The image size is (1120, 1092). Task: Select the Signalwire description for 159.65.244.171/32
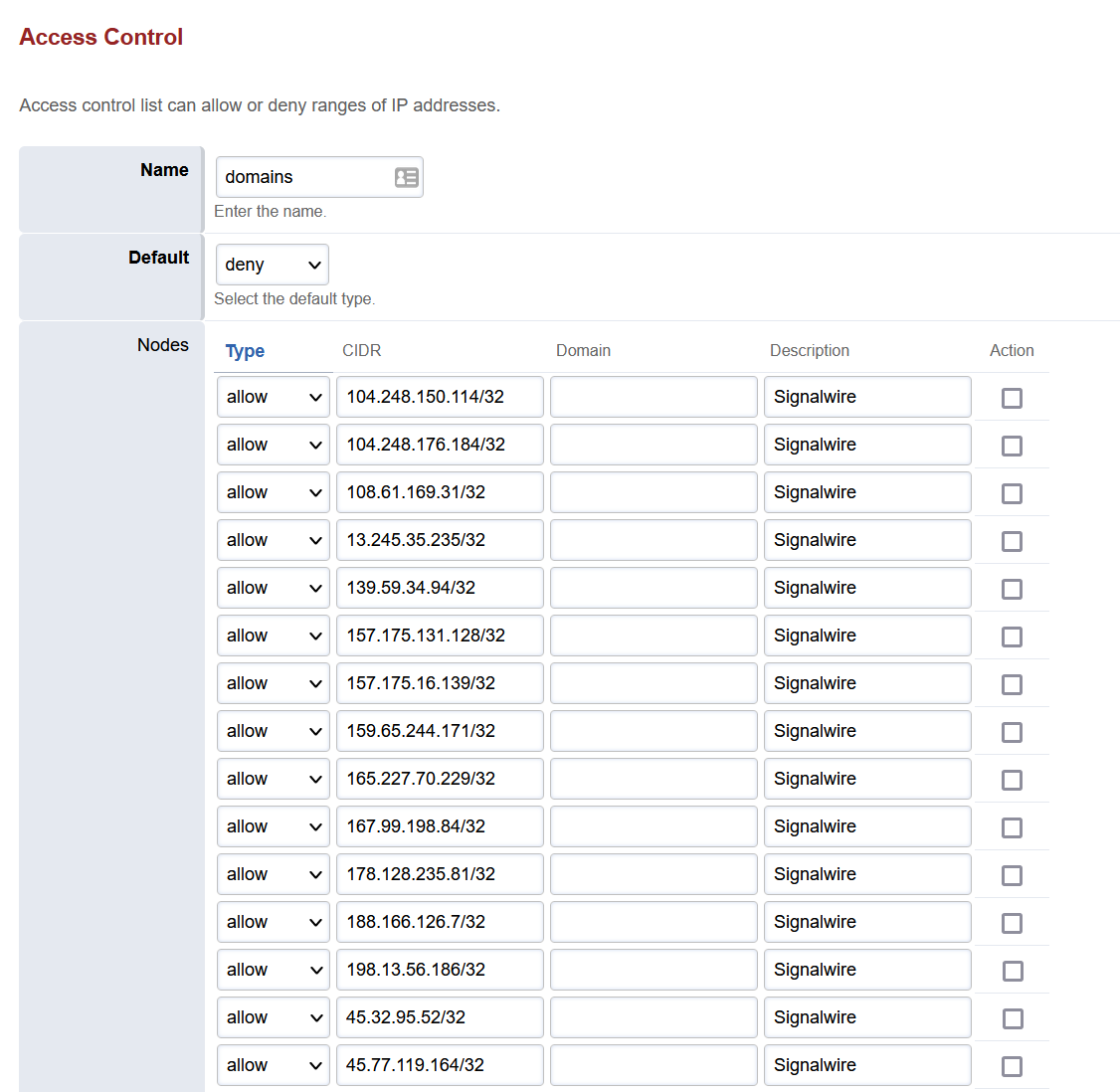866,730
